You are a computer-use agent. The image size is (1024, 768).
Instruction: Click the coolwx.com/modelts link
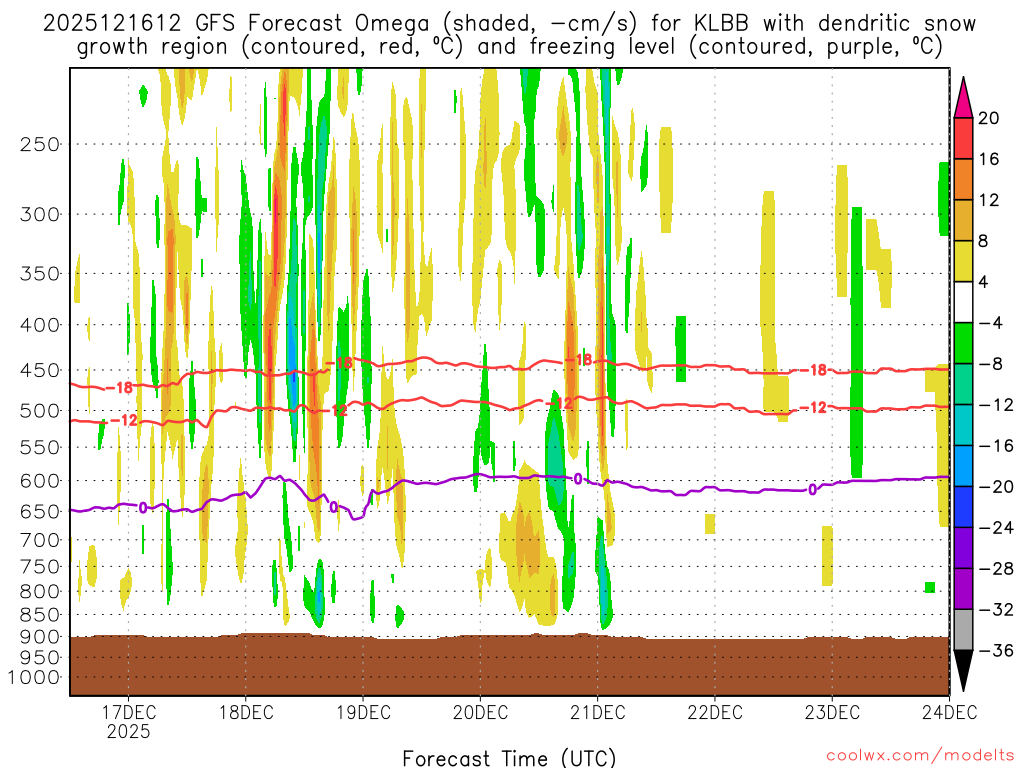[920, 756]
